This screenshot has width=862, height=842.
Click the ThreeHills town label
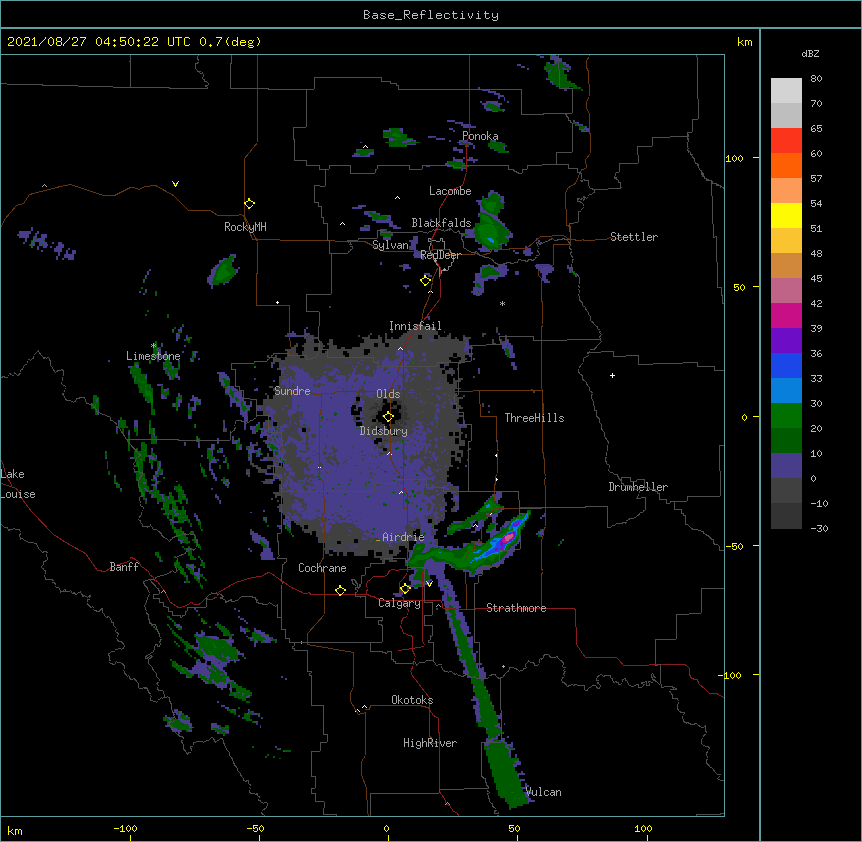[x=534, y=418]
